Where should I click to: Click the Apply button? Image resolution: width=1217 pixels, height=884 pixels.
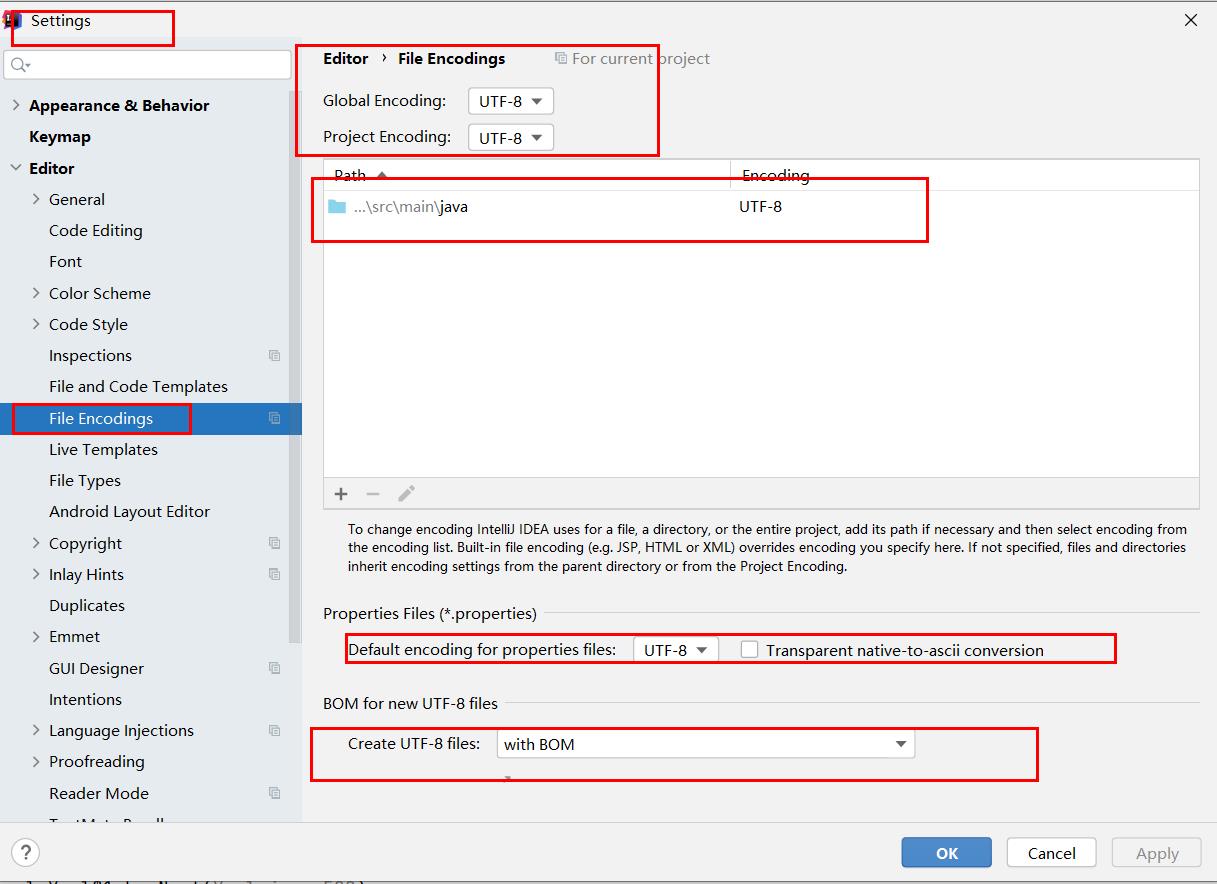coord(1157,853)
